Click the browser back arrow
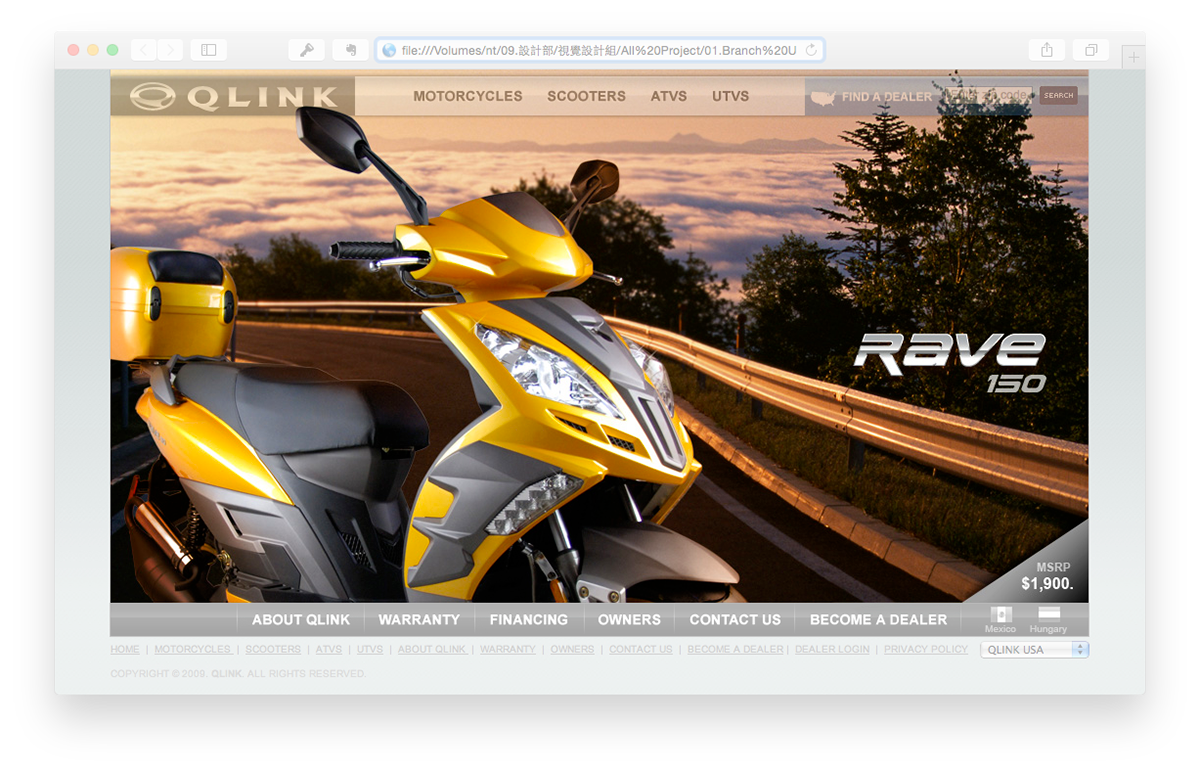The width and height of the screenshot is (1200, 773). pyautogui.click(x=143, y=50)
